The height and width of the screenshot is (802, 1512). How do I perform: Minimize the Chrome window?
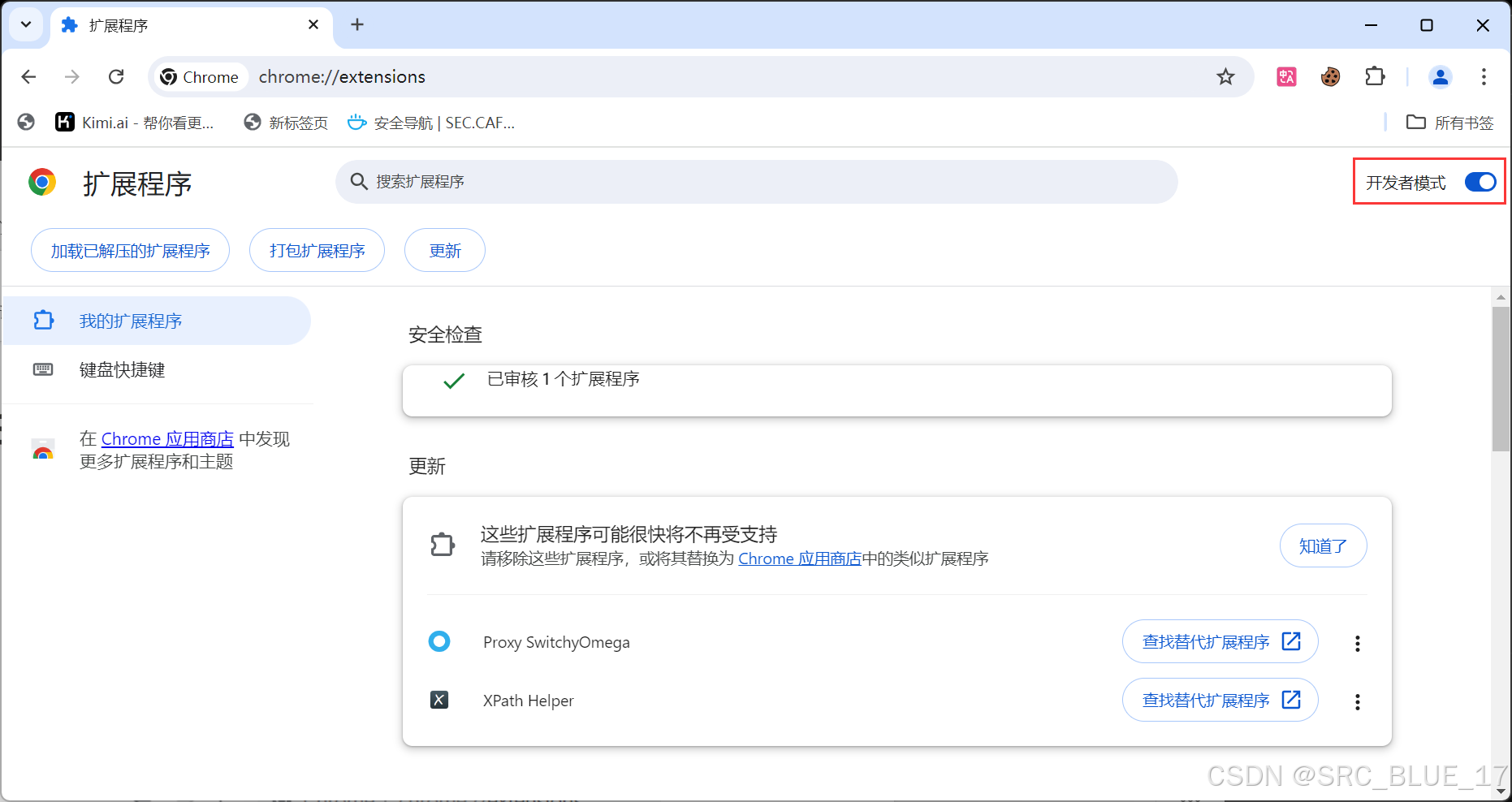tap(1371, 25)
